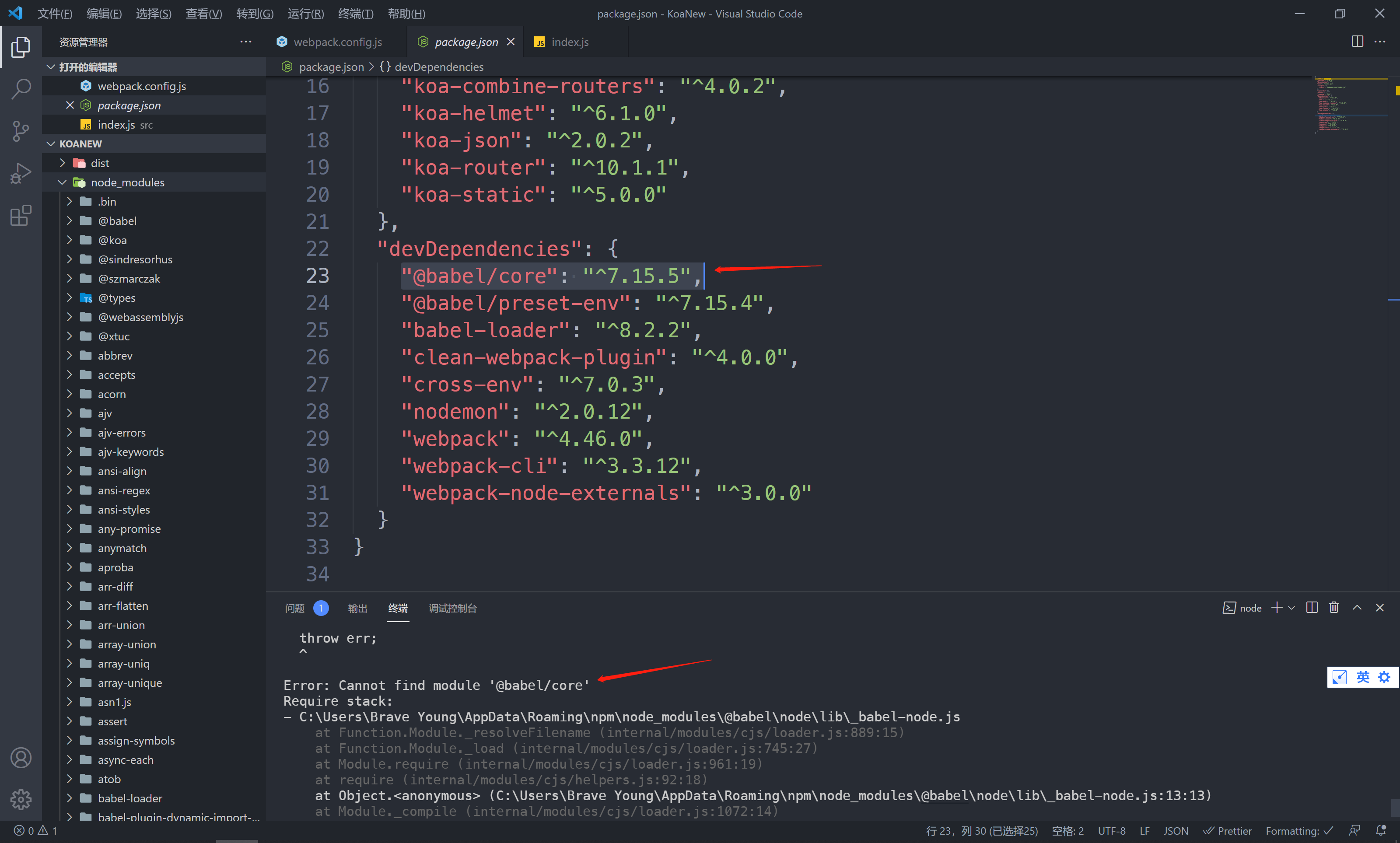
Task: Click the input method 英 language indicator
Action: coord(1362,677)
